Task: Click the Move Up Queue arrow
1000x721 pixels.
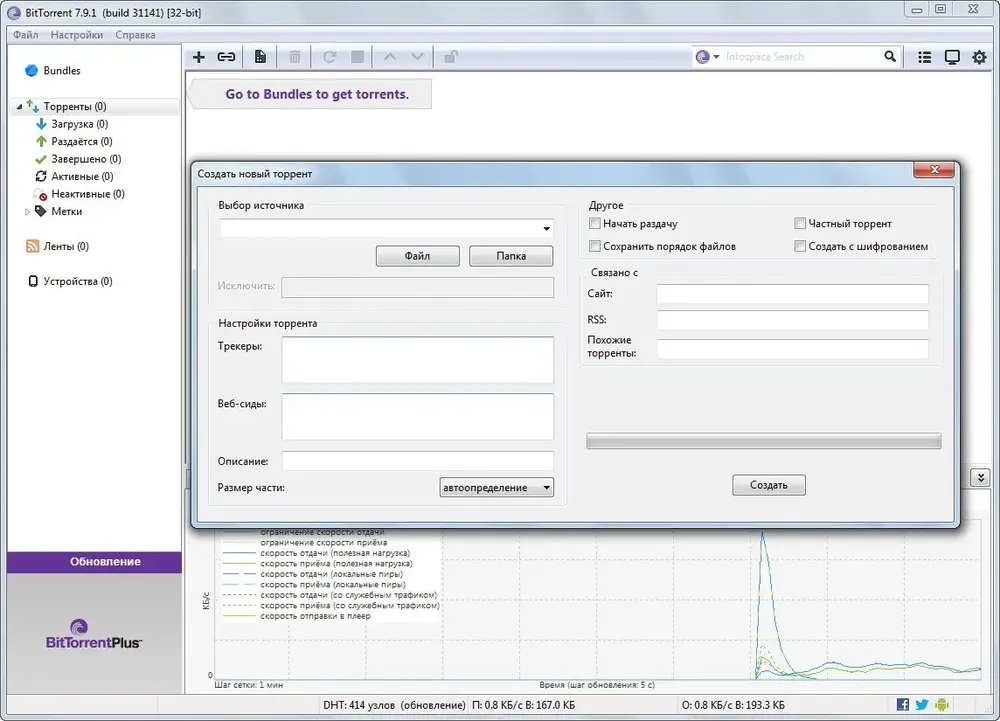Action: pos(390,57)
